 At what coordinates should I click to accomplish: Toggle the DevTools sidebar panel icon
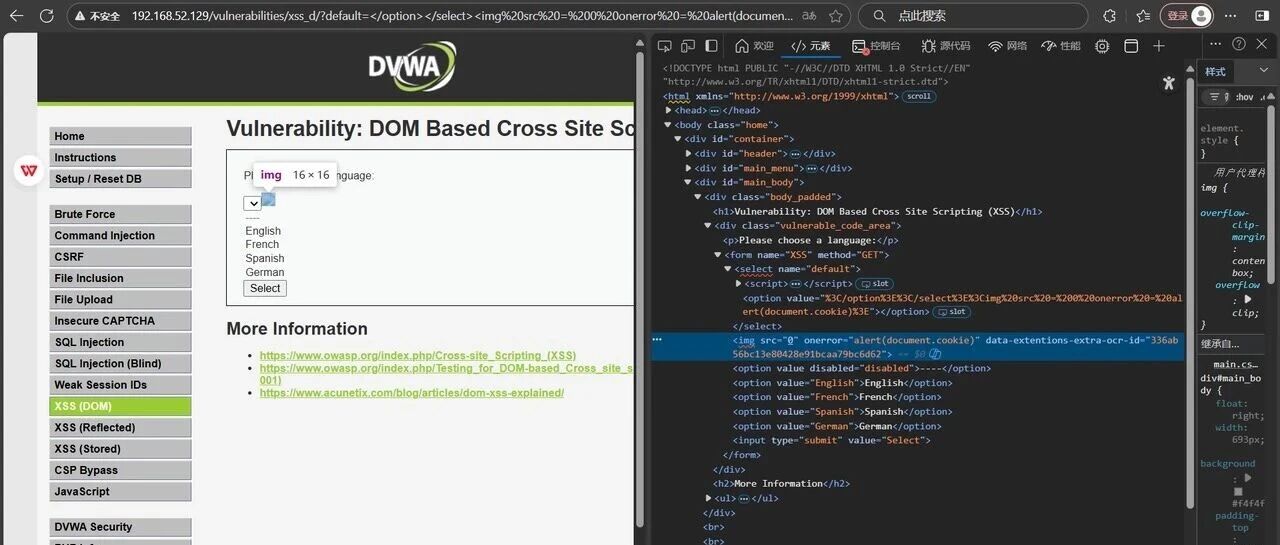712,46
